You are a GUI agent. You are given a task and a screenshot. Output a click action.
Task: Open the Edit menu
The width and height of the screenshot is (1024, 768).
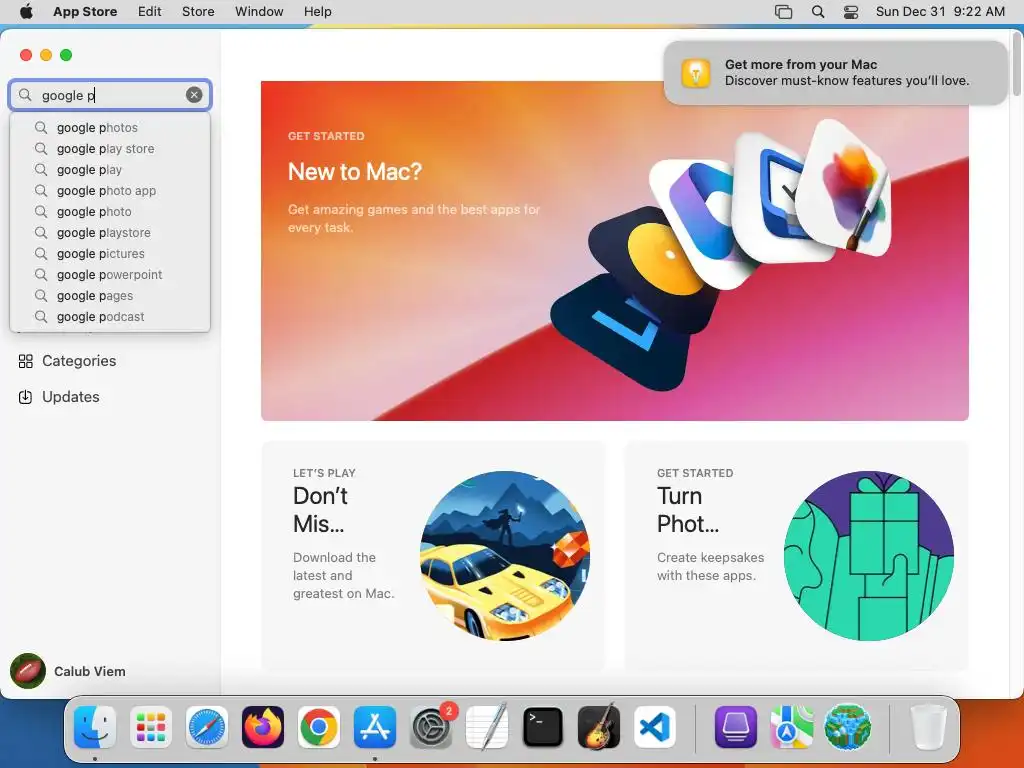click(150, 11)
